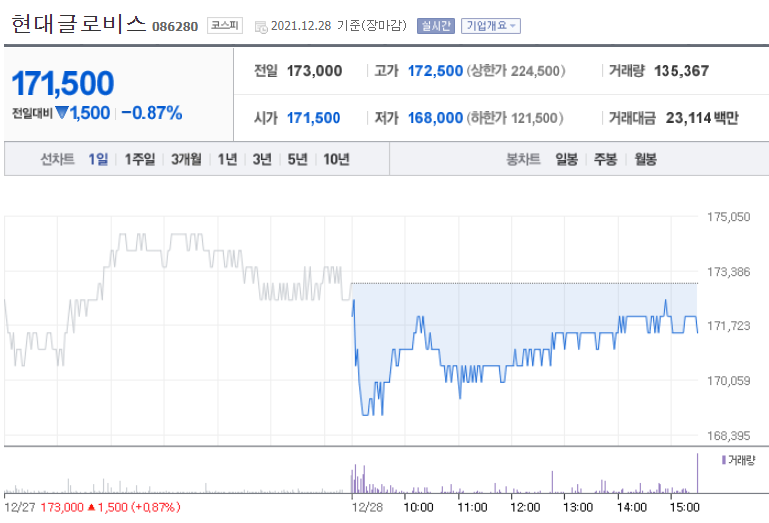Screen dimensions: 769x523
Task: Click the calendar clock icon beside the date
Action: coord(261,26)
